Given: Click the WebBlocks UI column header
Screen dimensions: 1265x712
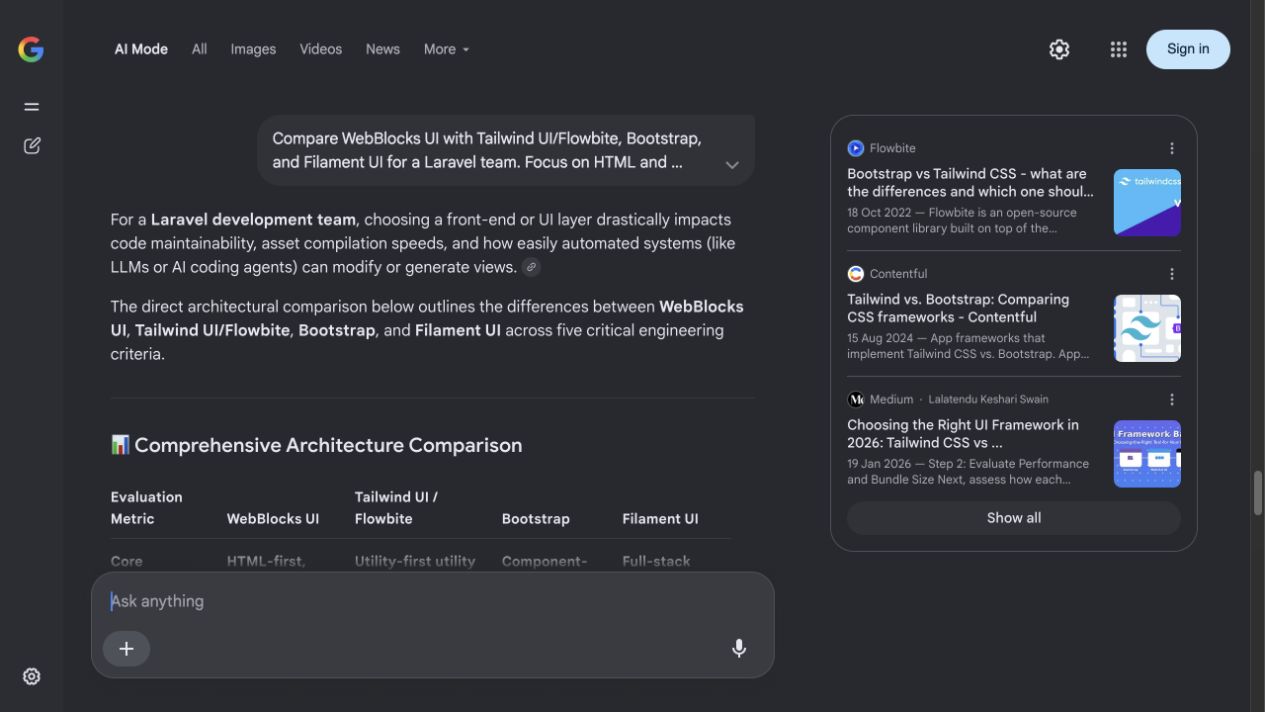Looking at the screenshot, I should click(273, 519).
